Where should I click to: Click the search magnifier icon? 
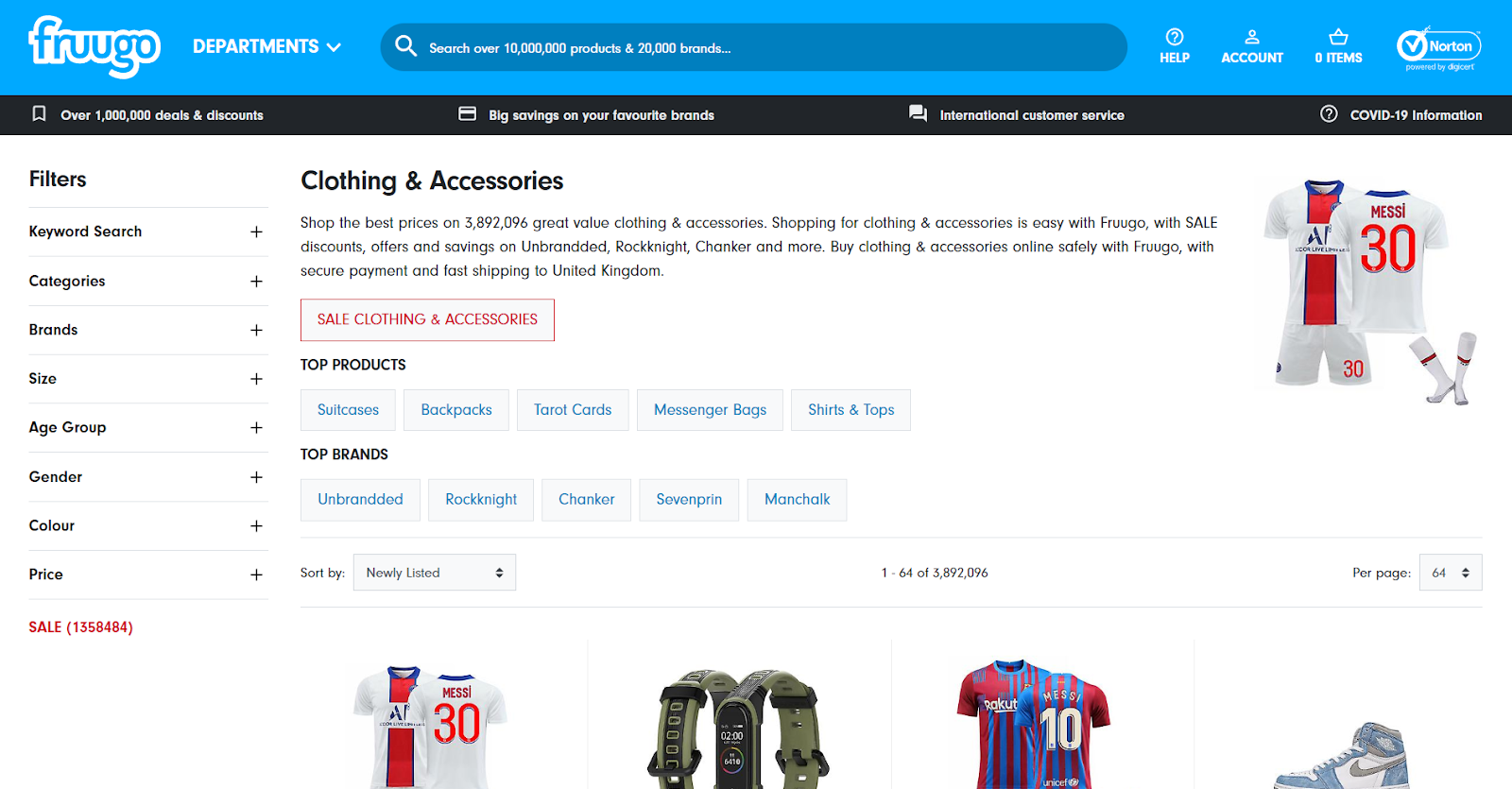405,46
